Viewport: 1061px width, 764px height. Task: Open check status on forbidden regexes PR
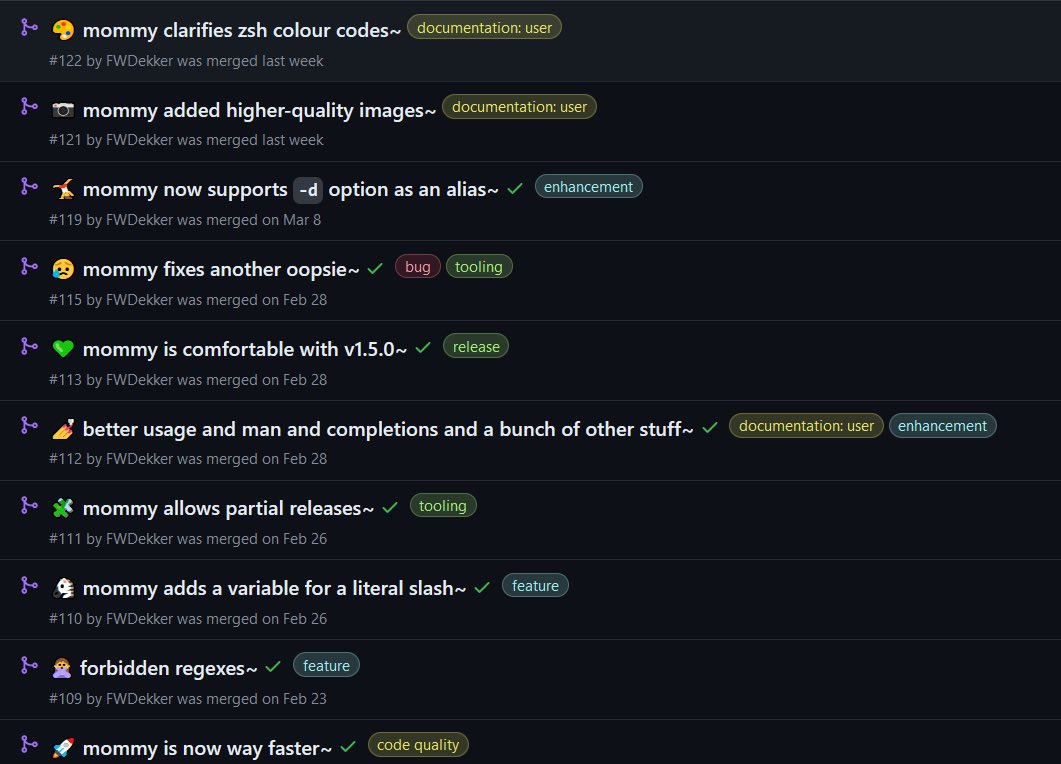pos(273,667)
